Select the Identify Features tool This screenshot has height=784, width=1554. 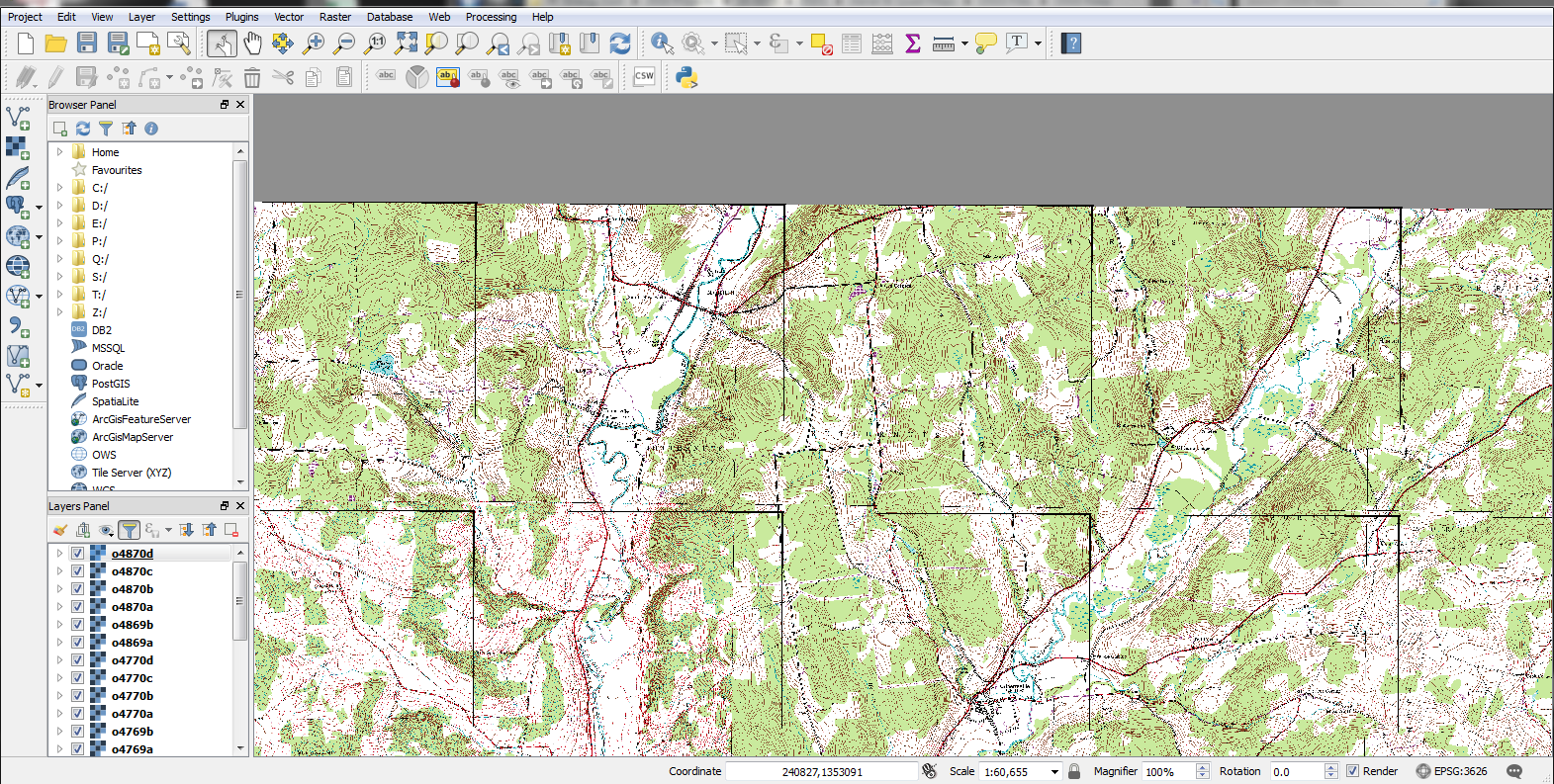coord(662,44)
